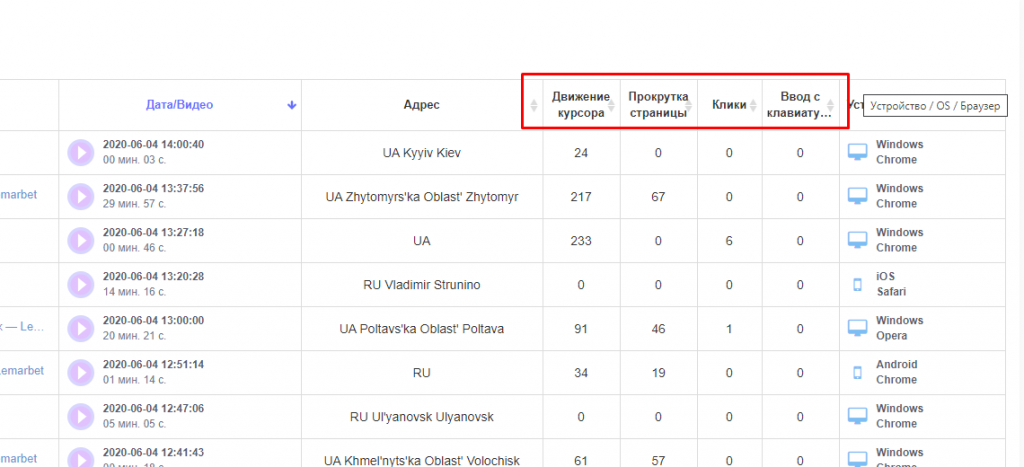Click the iOS Safari mobile device icon
Screen dimensions: 1024x467
tap(858, 285)
